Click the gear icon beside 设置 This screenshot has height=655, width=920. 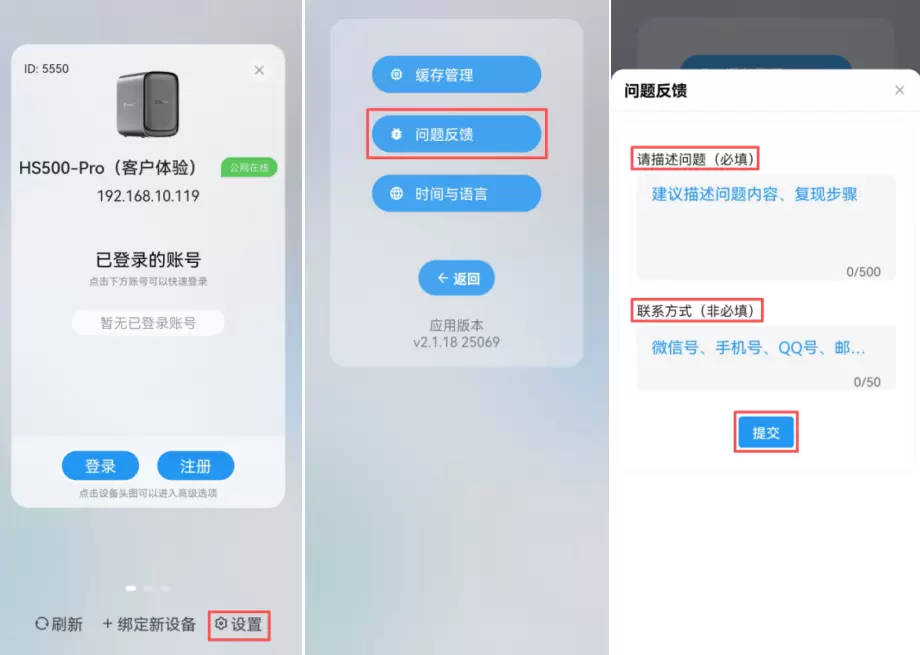pos(221,623)
